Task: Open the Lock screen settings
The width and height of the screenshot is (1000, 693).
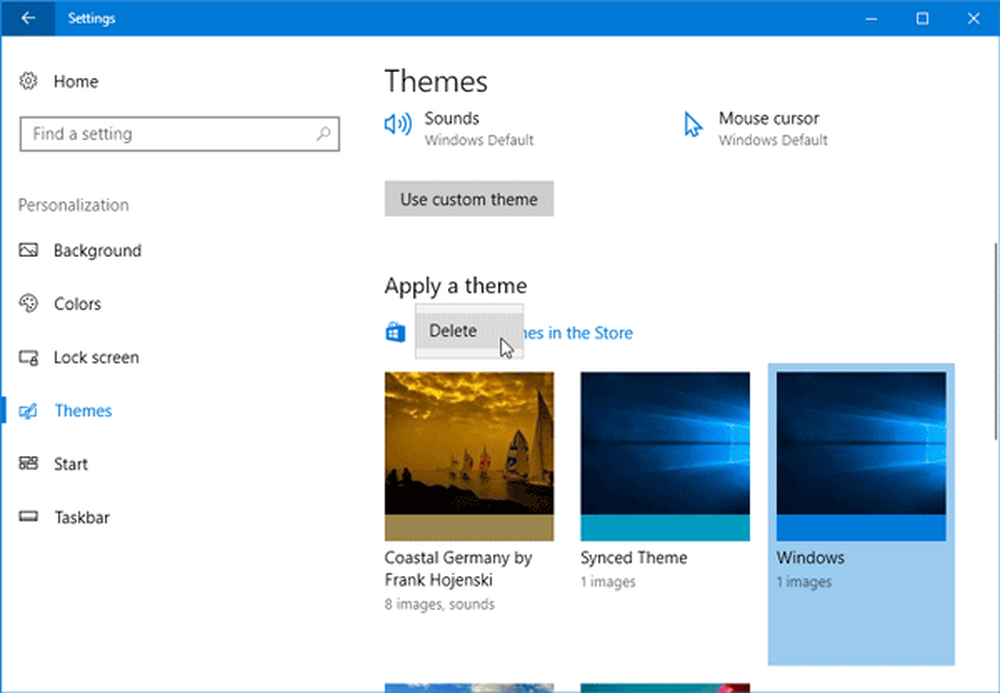Action: (x=96, y=358)
